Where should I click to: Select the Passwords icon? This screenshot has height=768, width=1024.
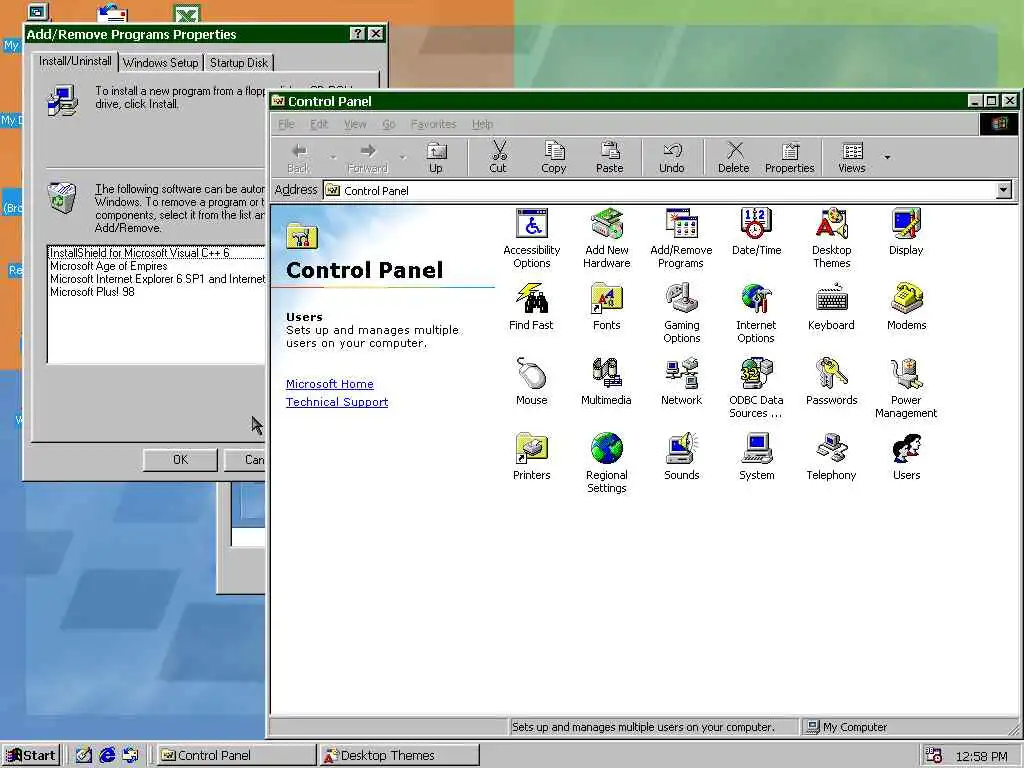pyautogui.click(x=831, y=382)
